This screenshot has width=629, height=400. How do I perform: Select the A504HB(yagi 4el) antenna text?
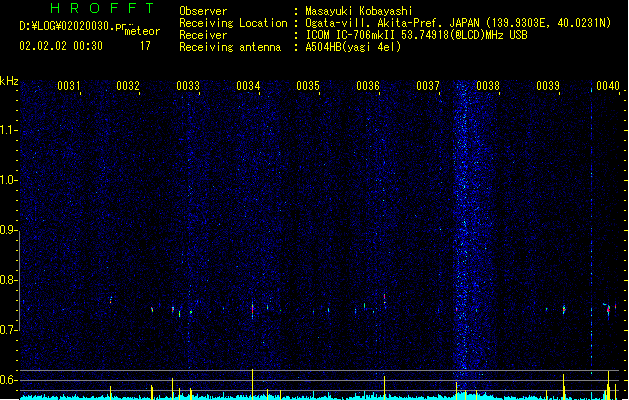353,47
